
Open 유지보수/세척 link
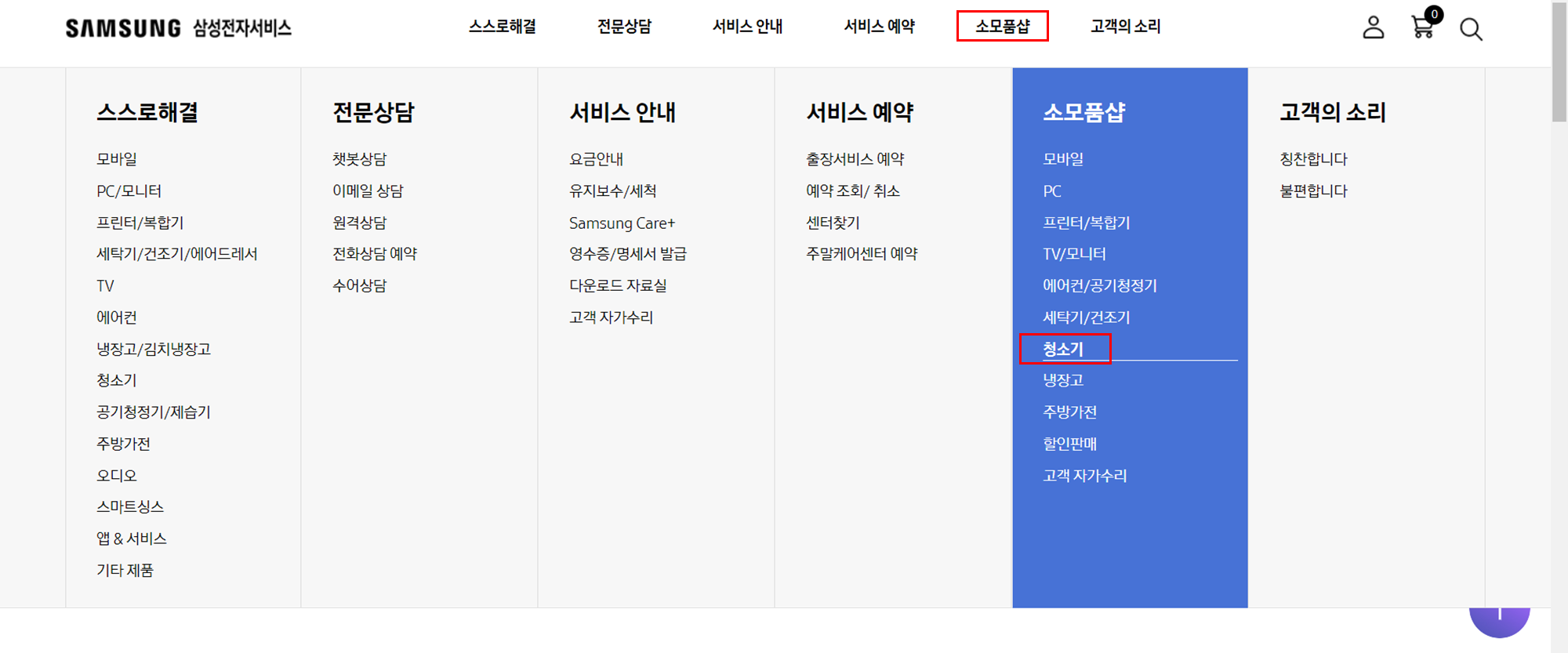[x=613, y=191]
